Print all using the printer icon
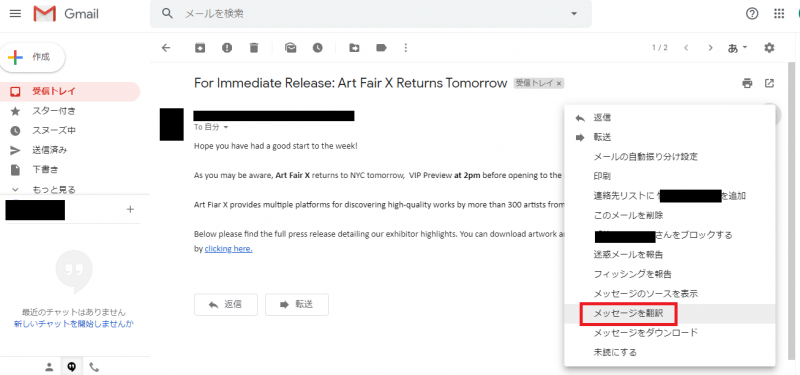The width and height of the screenshot is (800, 375). pos(747,83)
